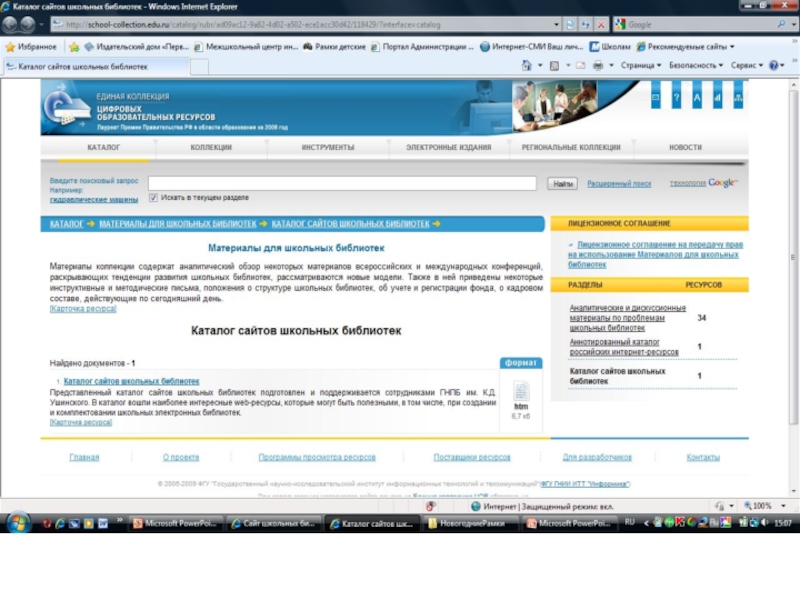
Task: Click the example query link 'гидравлические машины'
Action: 94,199
